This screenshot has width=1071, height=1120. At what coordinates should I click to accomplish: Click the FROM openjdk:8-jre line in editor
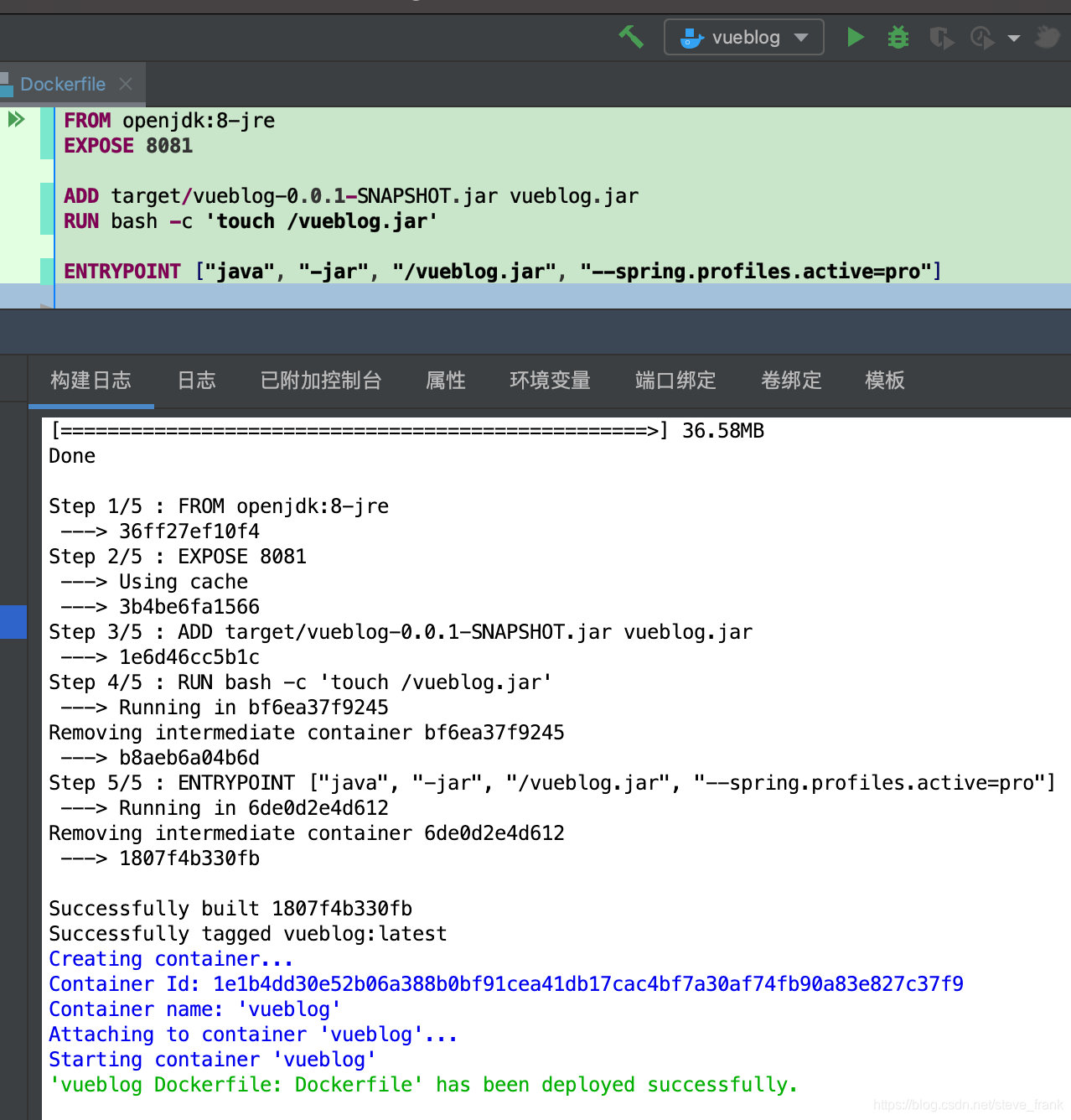[x=169, y=120]
